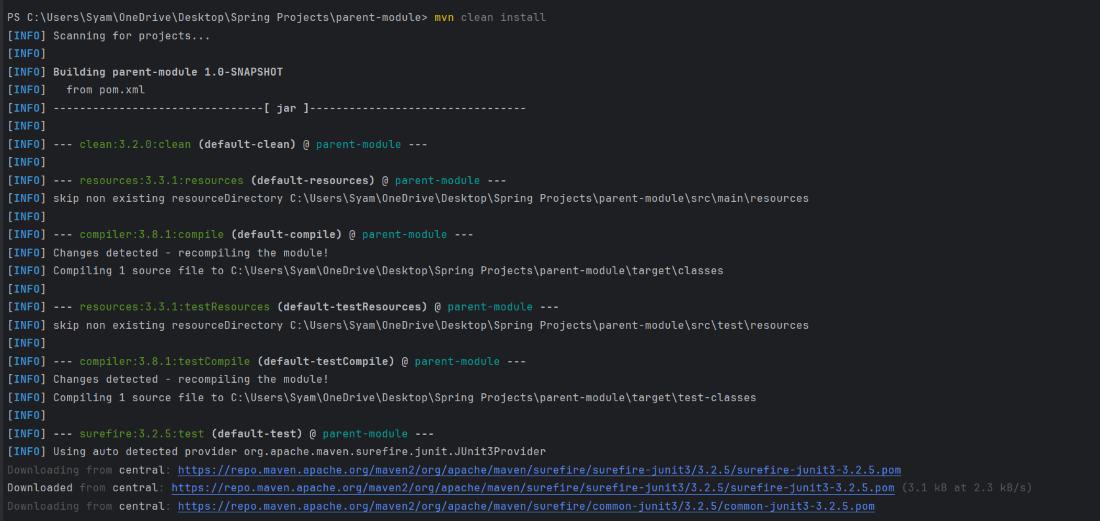Open the Downloaded surefire-junit3 pom link

click(532, 488)
